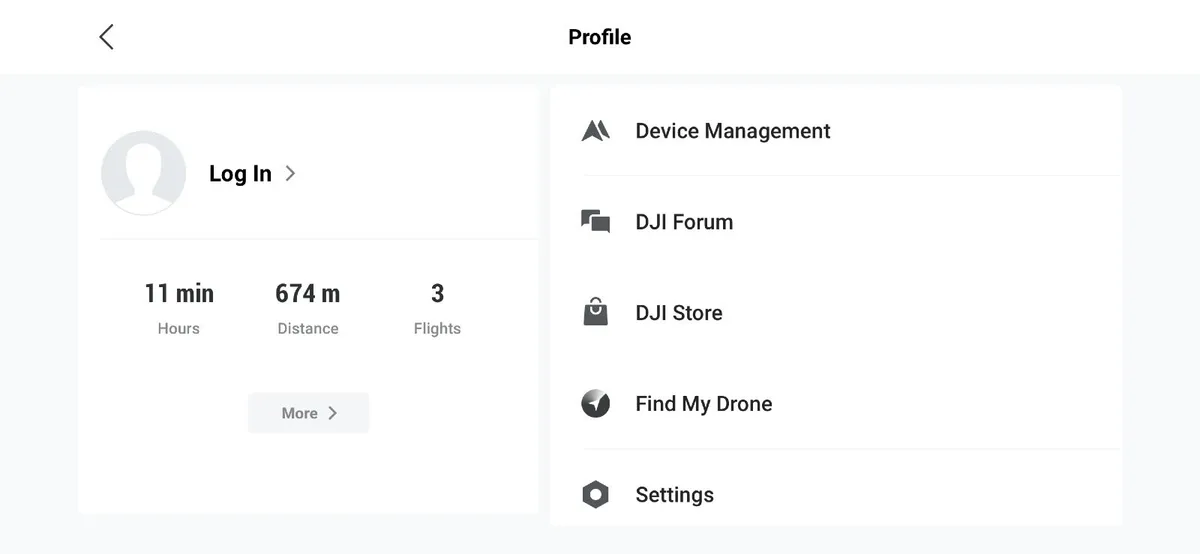This screenshot has width=1200, height=554.
Task: Open the Settings label
Action: [675, 495]
